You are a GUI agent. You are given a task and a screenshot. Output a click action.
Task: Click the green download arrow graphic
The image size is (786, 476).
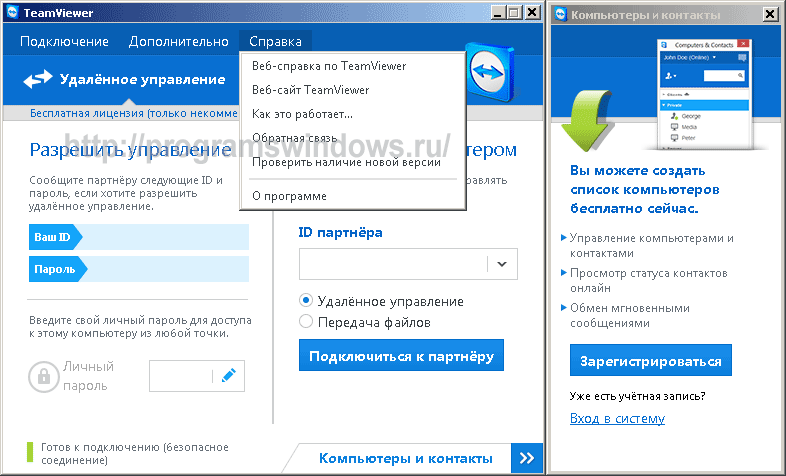(x=585, y=121)
